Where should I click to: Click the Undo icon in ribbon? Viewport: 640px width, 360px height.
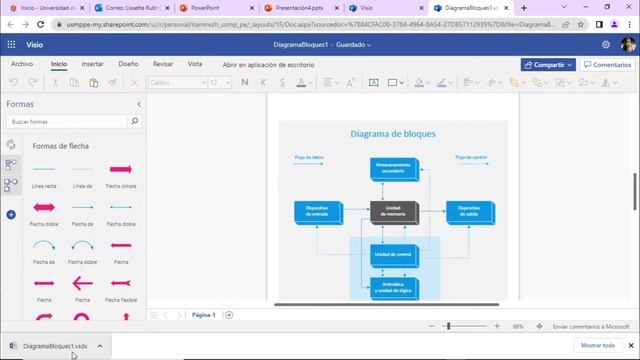pos(14,82)
